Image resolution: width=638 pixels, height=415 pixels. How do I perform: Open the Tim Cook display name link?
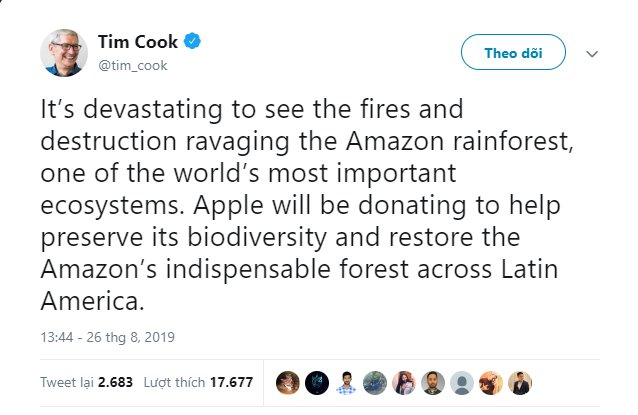[x=137, y=42]
